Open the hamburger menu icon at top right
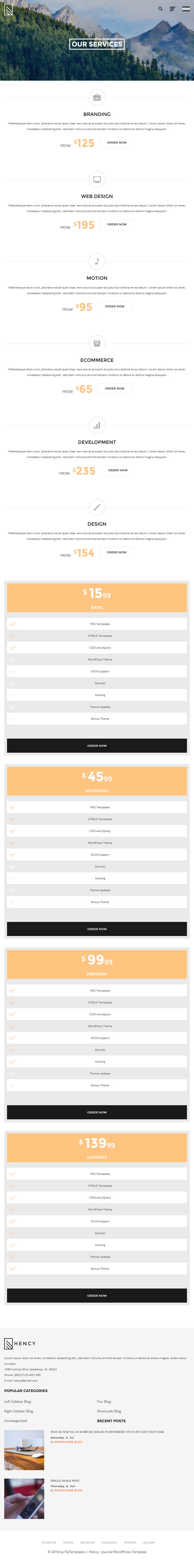Screen dimensions: 194x1568 click(x=186, y=9)
